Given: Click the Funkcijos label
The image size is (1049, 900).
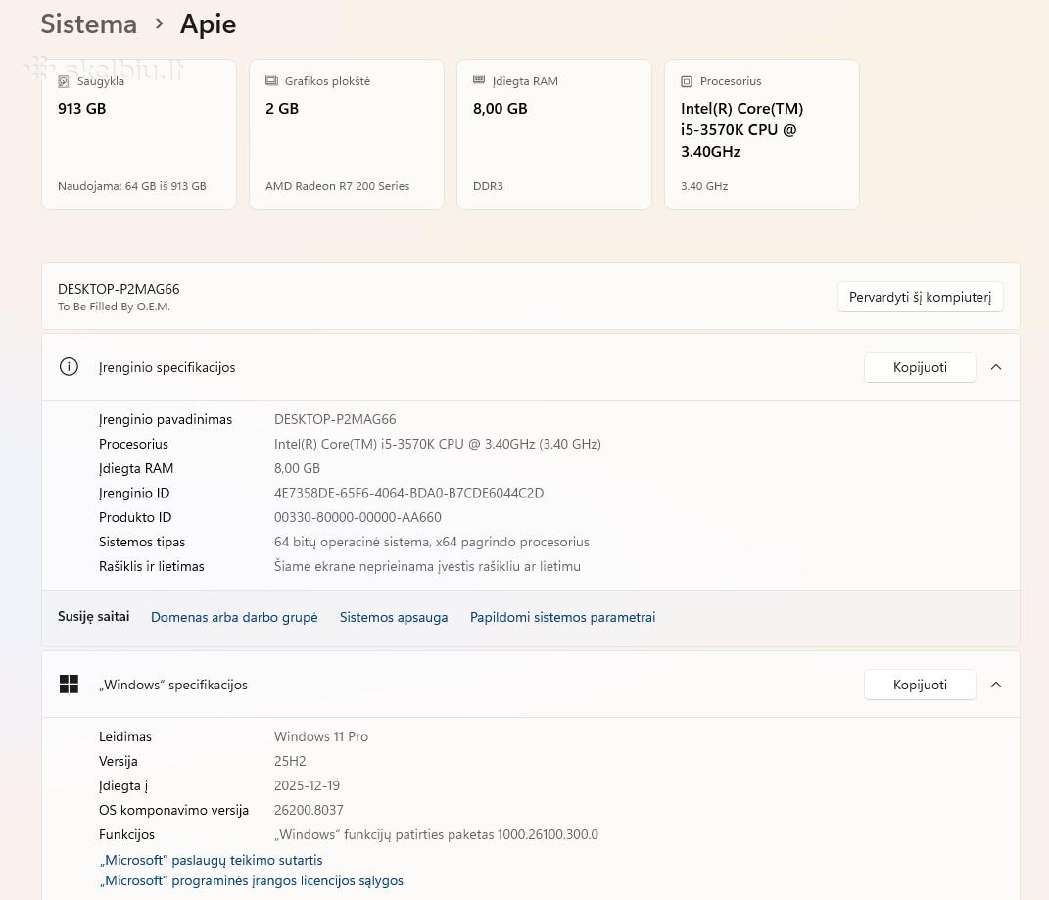Looking at the screenshot, I should pyautogui.click(x=126, y=834).
